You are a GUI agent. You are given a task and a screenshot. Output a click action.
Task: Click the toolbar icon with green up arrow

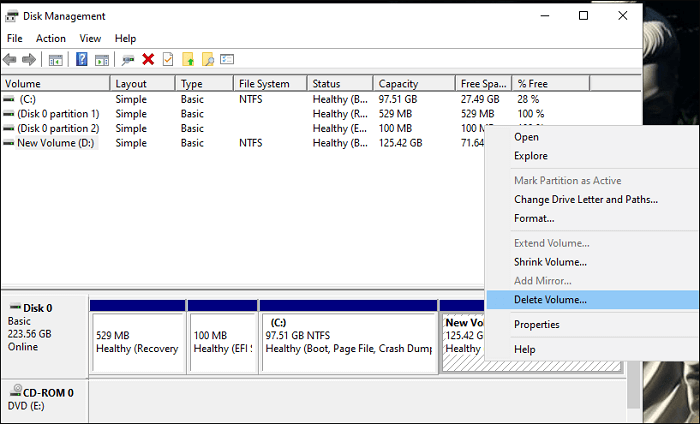(188, 60)
